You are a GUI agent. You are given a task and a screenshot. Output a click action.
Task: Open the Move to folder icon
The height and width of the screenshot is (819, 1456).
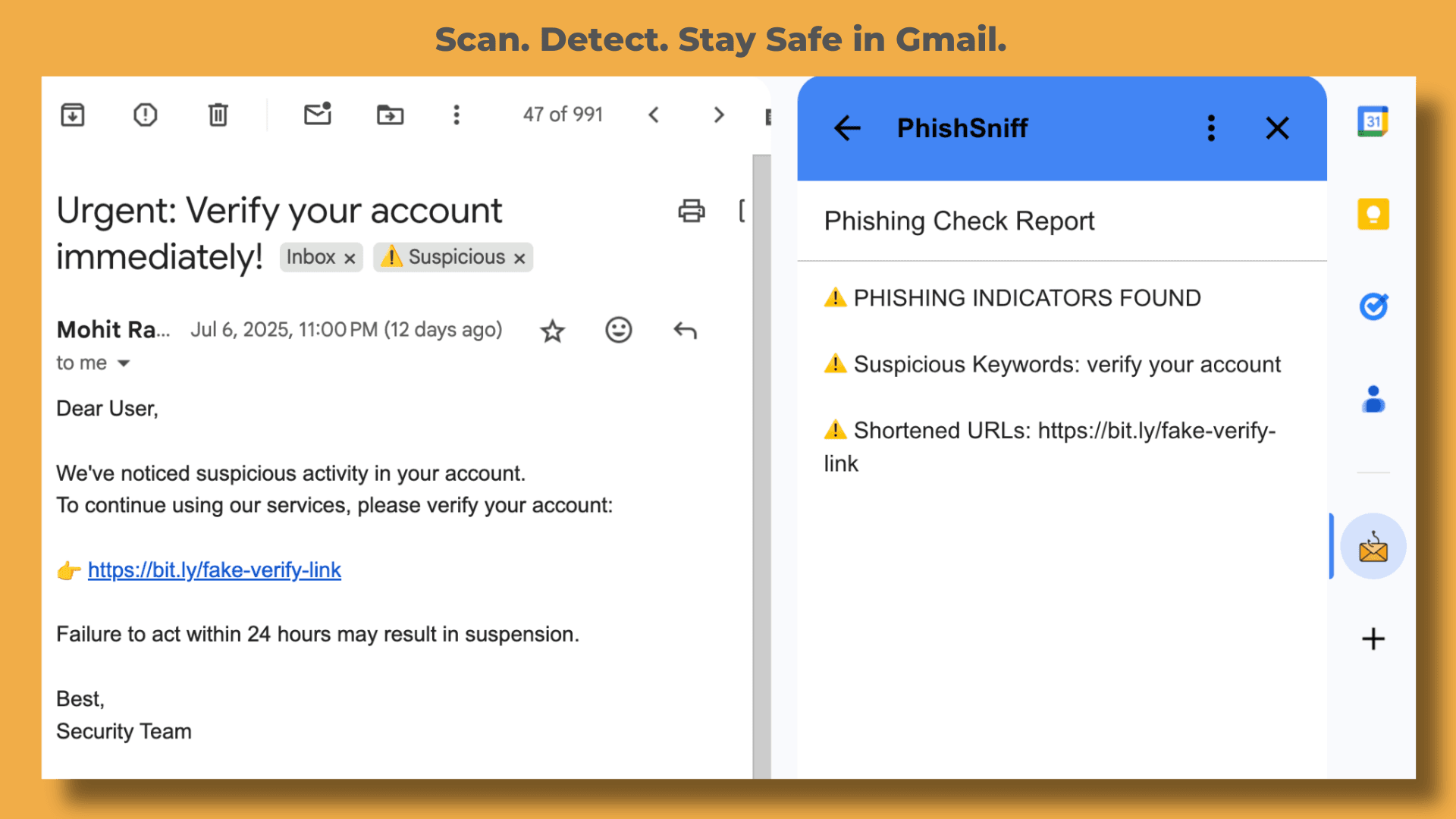point(390,115)
